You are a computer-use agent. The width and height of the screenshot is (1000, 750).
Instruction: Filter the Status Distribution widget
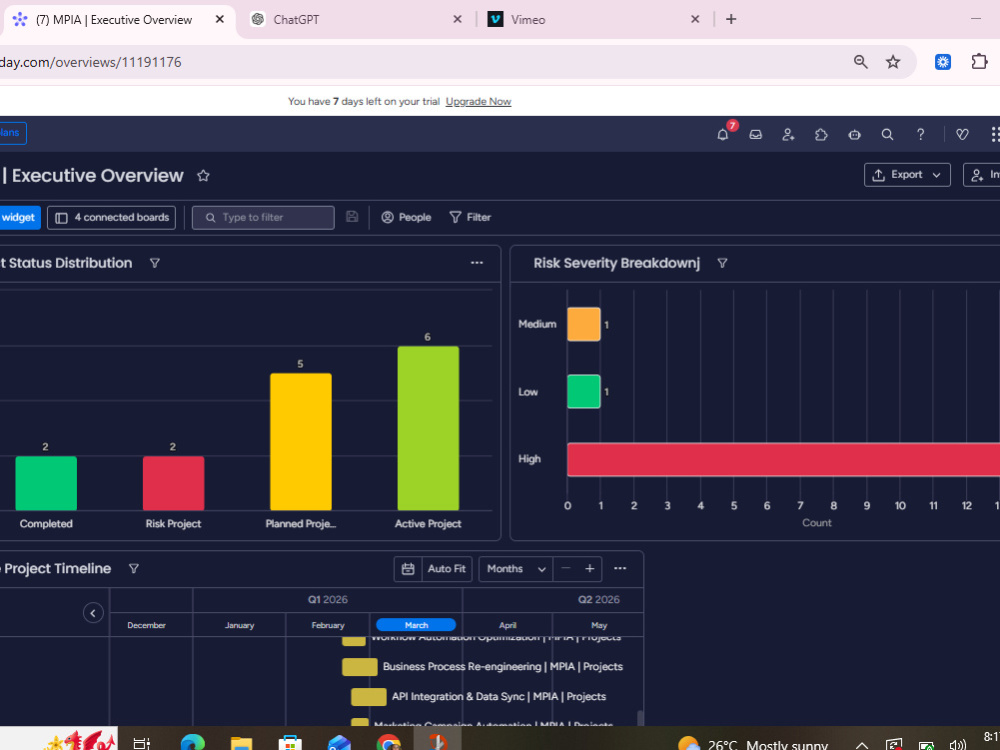click(154, 263)
